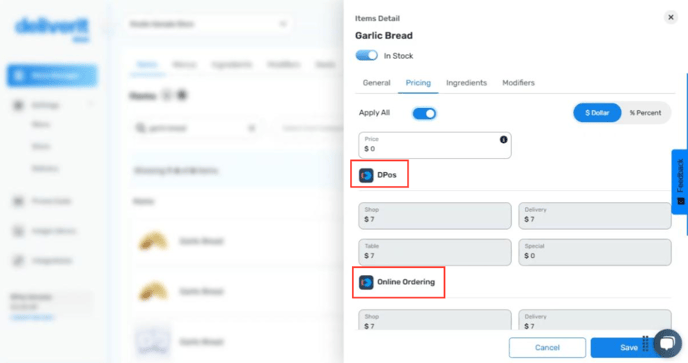Open the Feedback side tab
Screen dimensions: 688x363
click(x=680, y=182)
